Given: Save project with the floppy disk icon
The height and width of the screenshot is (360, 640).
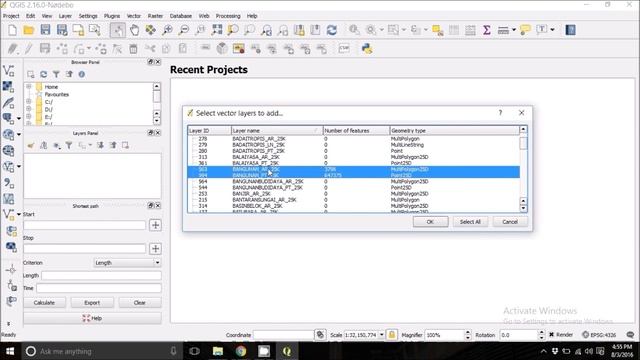Looking at the screenshot, I should tap(45, 30).
